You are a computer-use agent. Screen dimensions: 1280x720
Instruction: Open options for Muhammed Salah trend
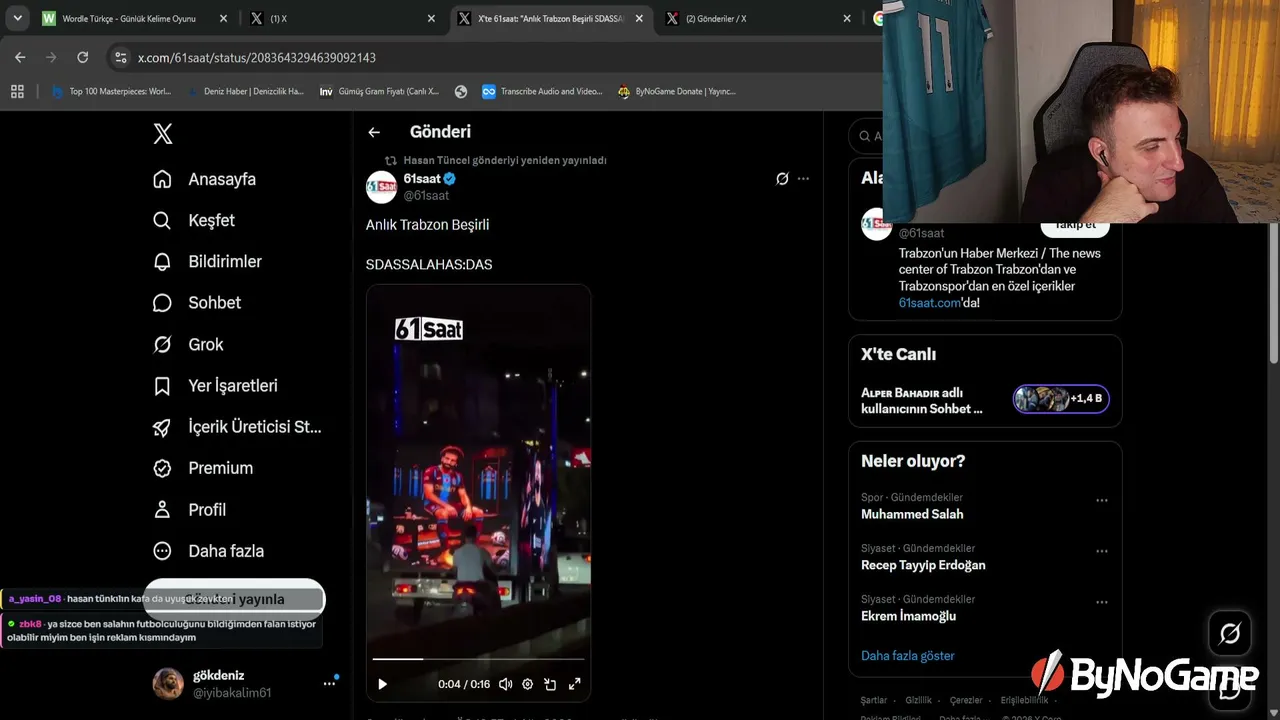coord(1102,500)
